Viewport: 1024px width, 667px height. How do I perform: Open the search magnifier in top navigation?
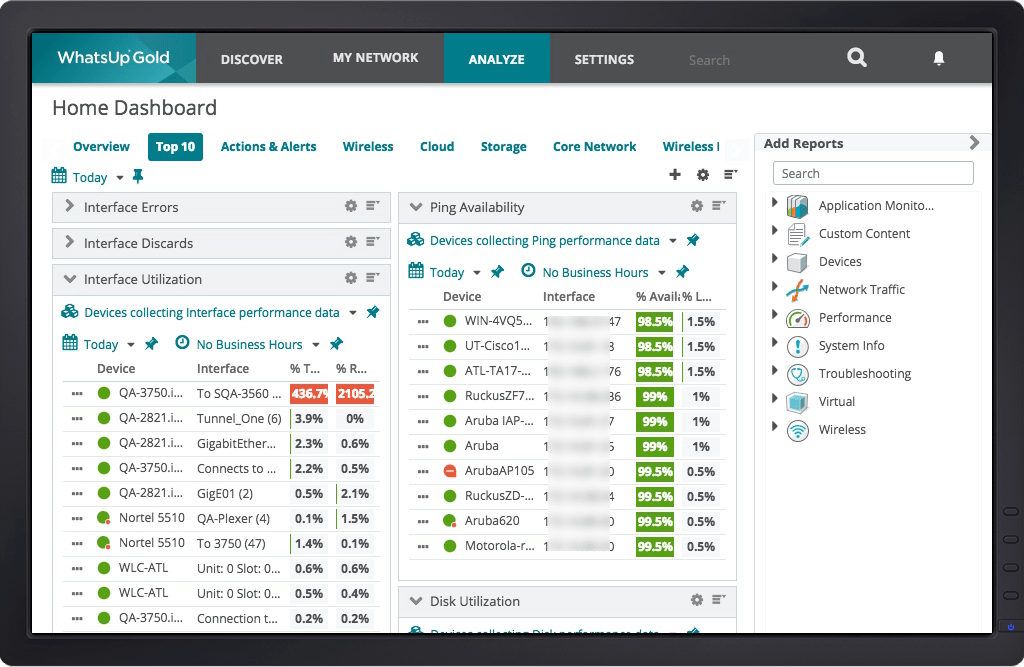point(857,59)
